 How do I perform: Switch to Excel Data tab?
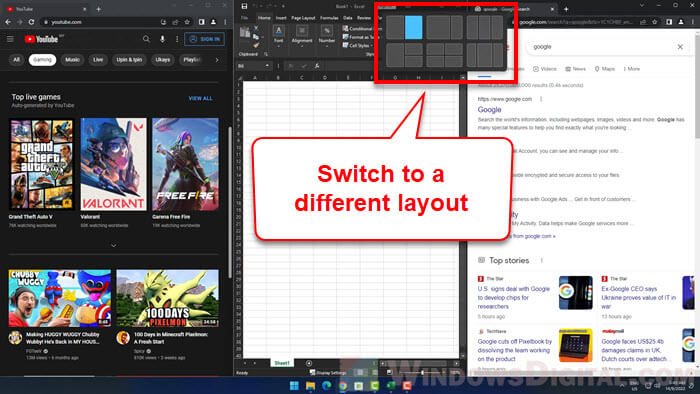pyautogui.click(x=347, y=18)
